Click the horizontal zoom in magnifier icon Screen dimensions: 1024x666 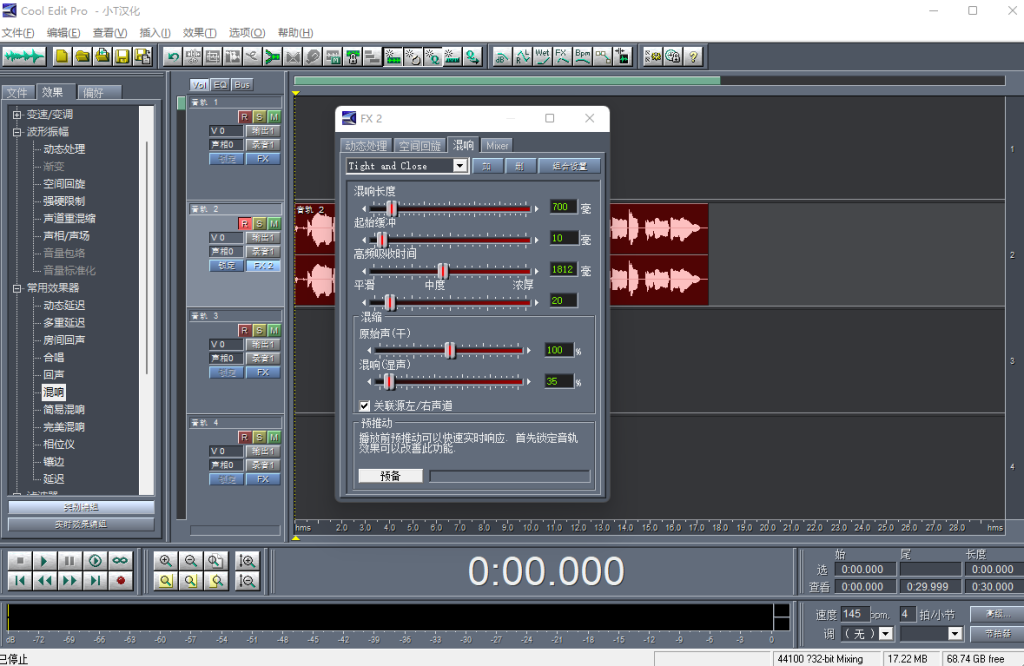166,561
